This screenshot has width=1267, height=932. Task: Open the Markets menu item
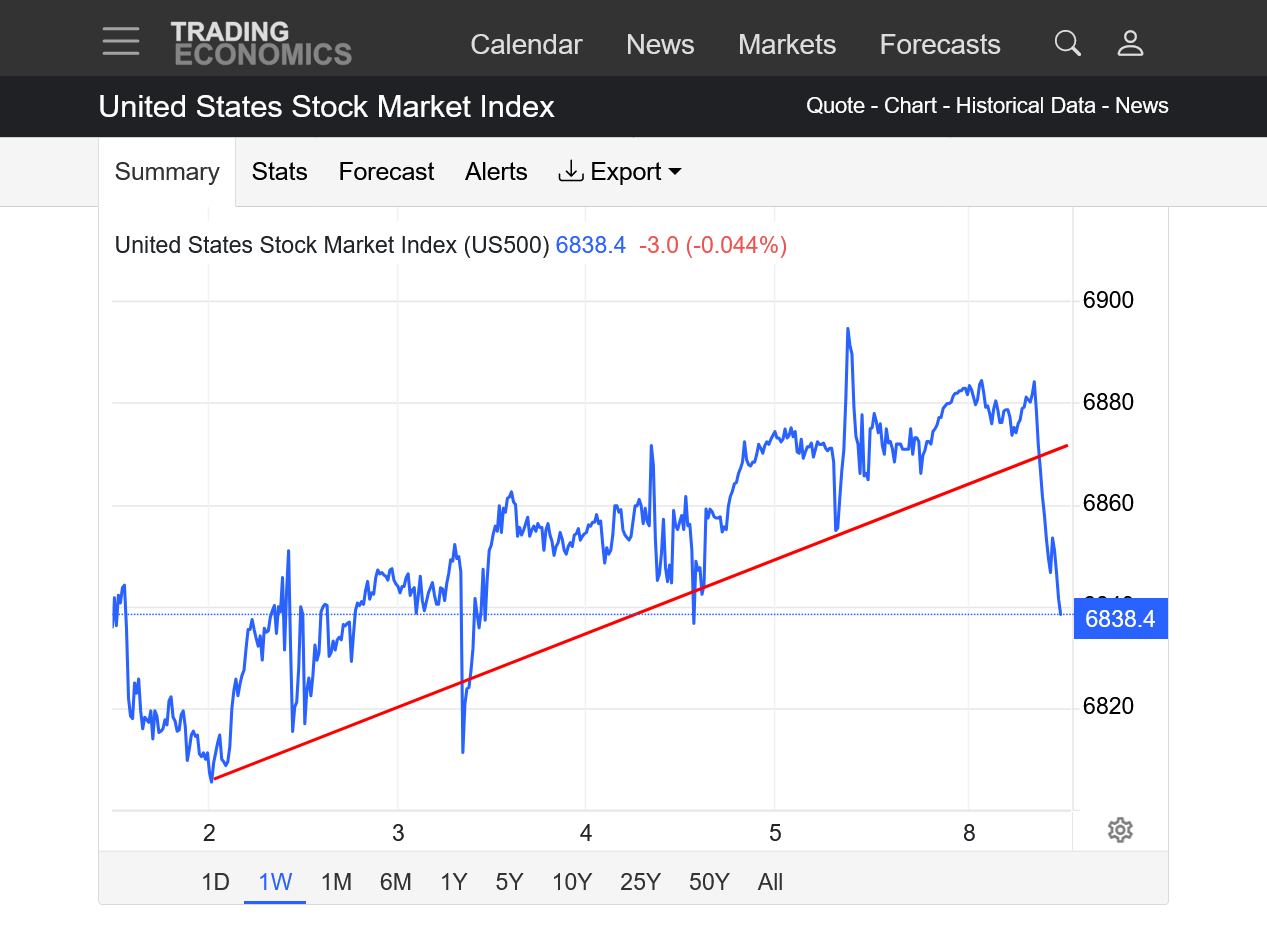(x=787, y=44)
